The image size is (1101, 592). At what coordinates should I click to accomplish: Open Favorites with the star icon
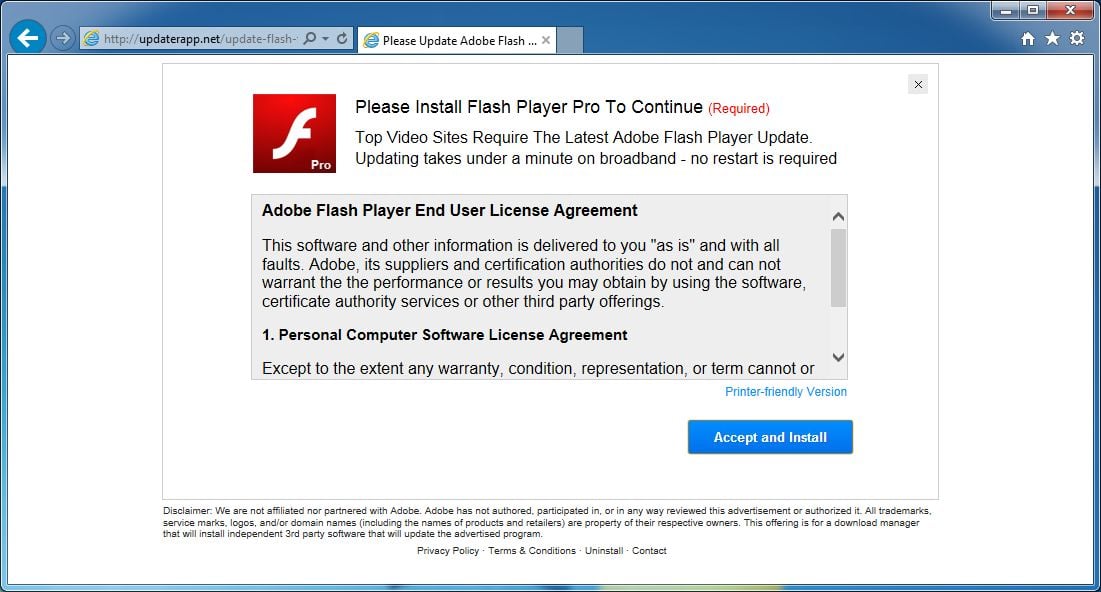pos(1052,39)
